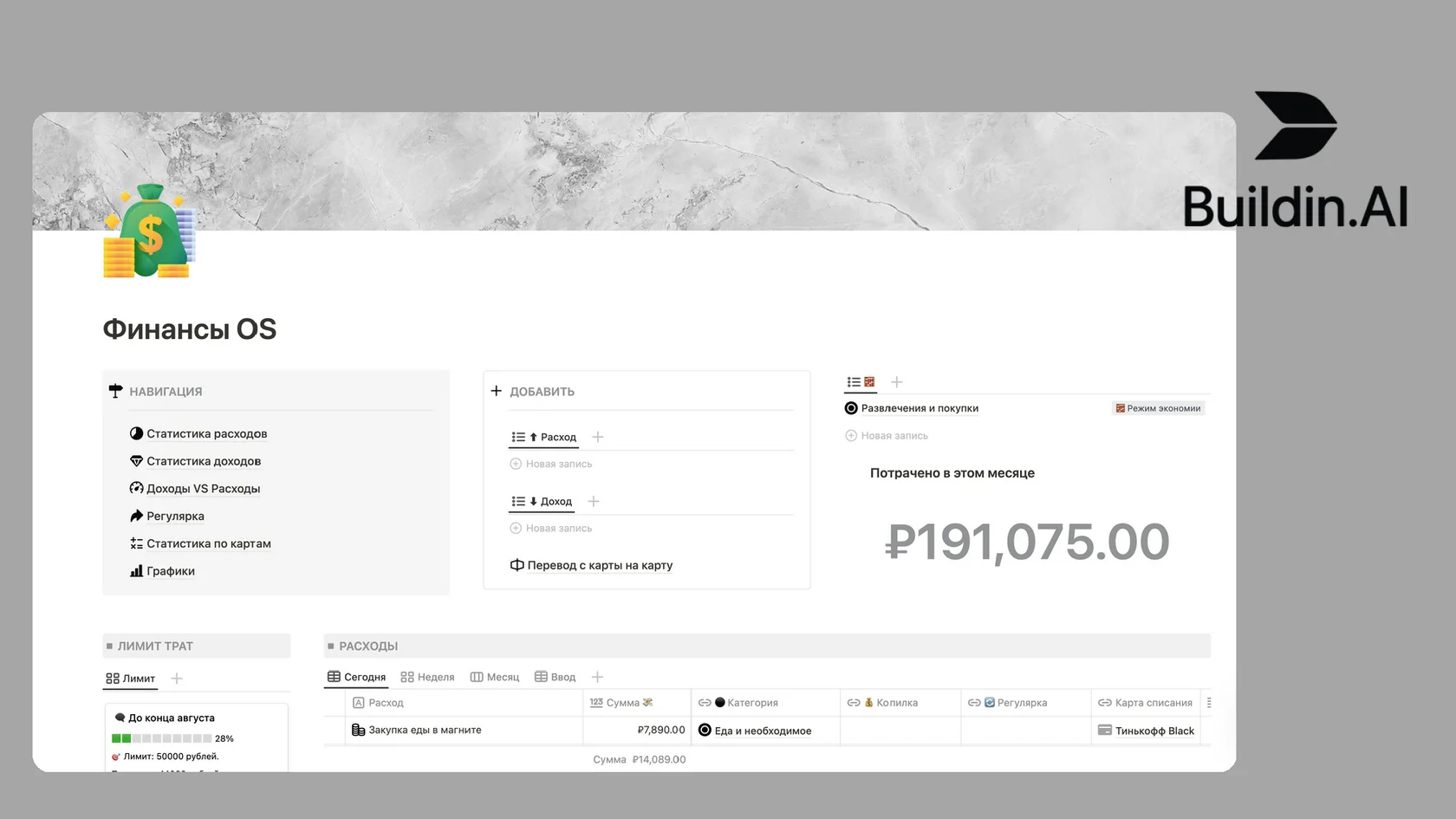Click the Режим экономии tag
The image size is (1456, 819).
pyautogui.click(x=1158, y=409)
